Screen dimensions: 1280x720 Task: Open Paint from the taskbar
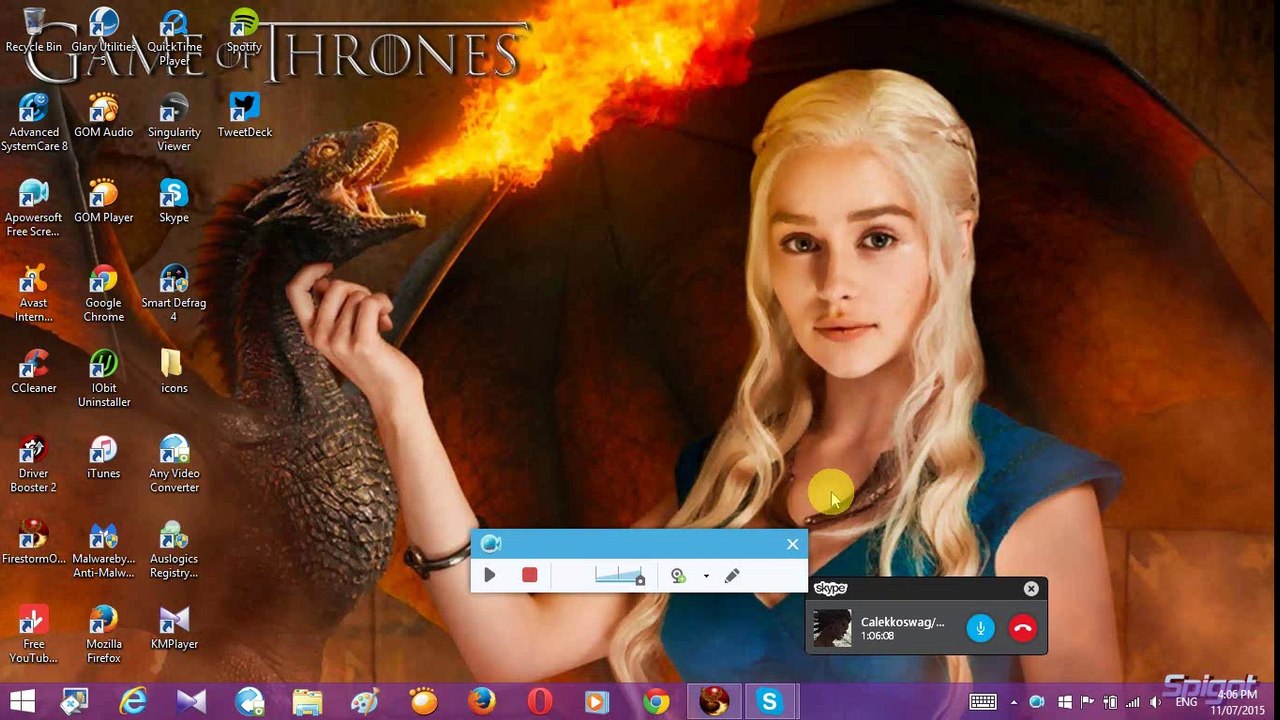[365, 702]
